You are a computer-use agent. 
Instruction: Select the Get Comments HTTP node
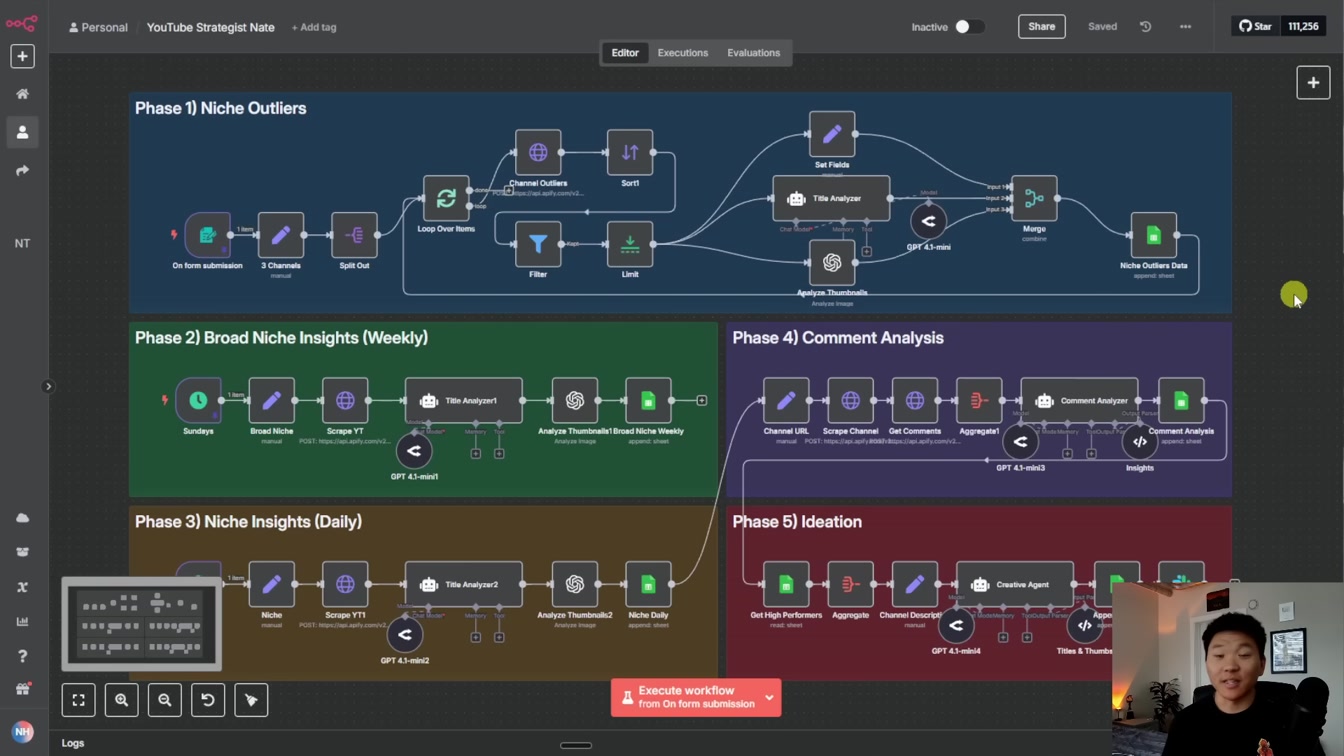[914, 400]
